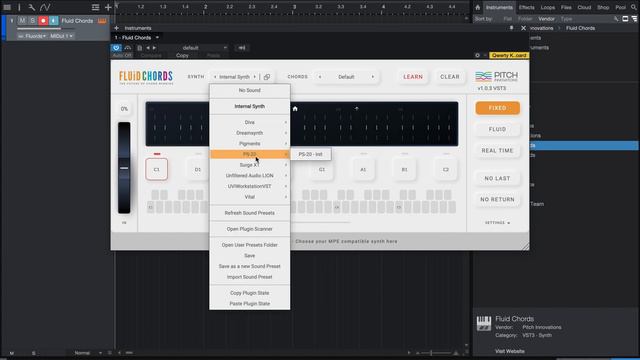Choose Open Plugin Scanner
This screenshot has width=640, height=360.
[250, 229]
